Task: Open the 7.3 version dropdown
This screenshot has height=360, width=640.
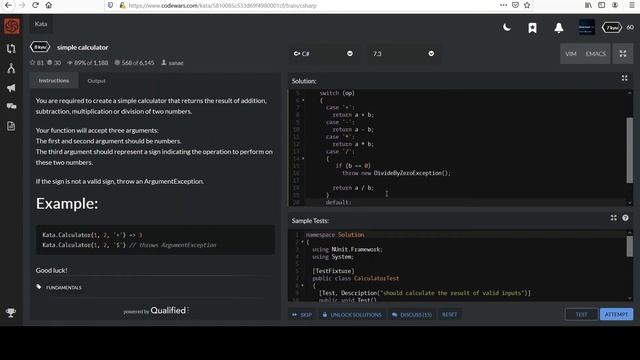Action: [x=403, y=53]
